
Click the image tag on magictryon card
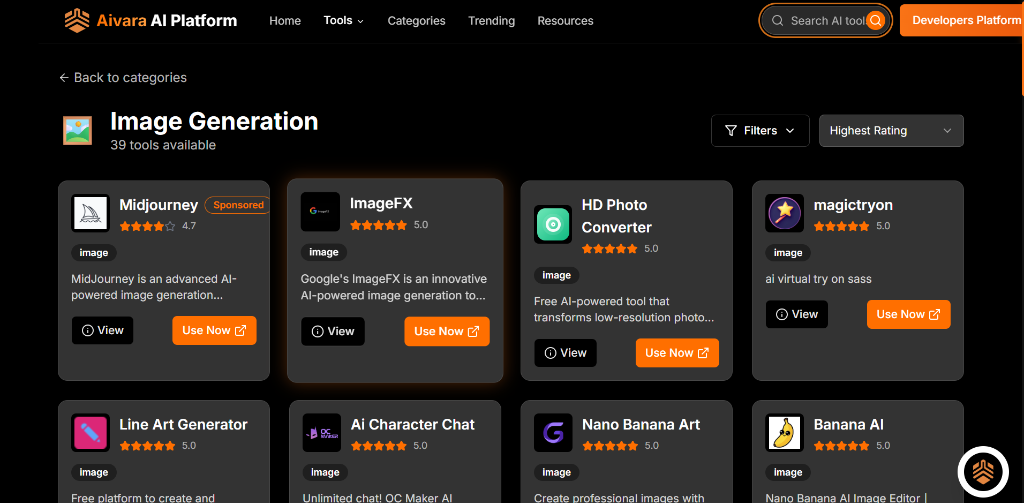click(788, 253)
